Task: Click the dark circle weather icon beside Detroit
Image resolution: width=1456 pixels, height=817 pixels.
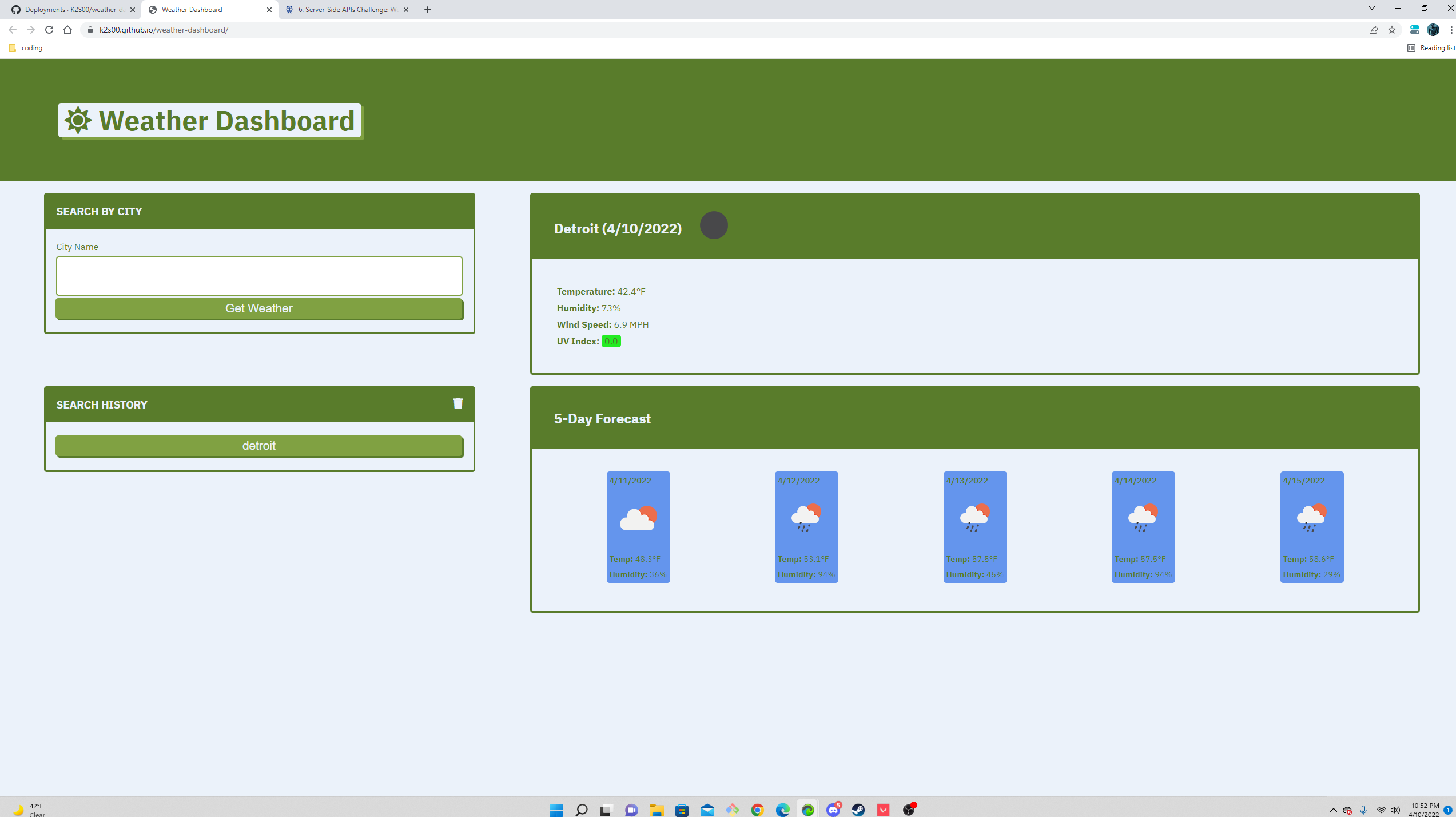Action: pos(714,225)
